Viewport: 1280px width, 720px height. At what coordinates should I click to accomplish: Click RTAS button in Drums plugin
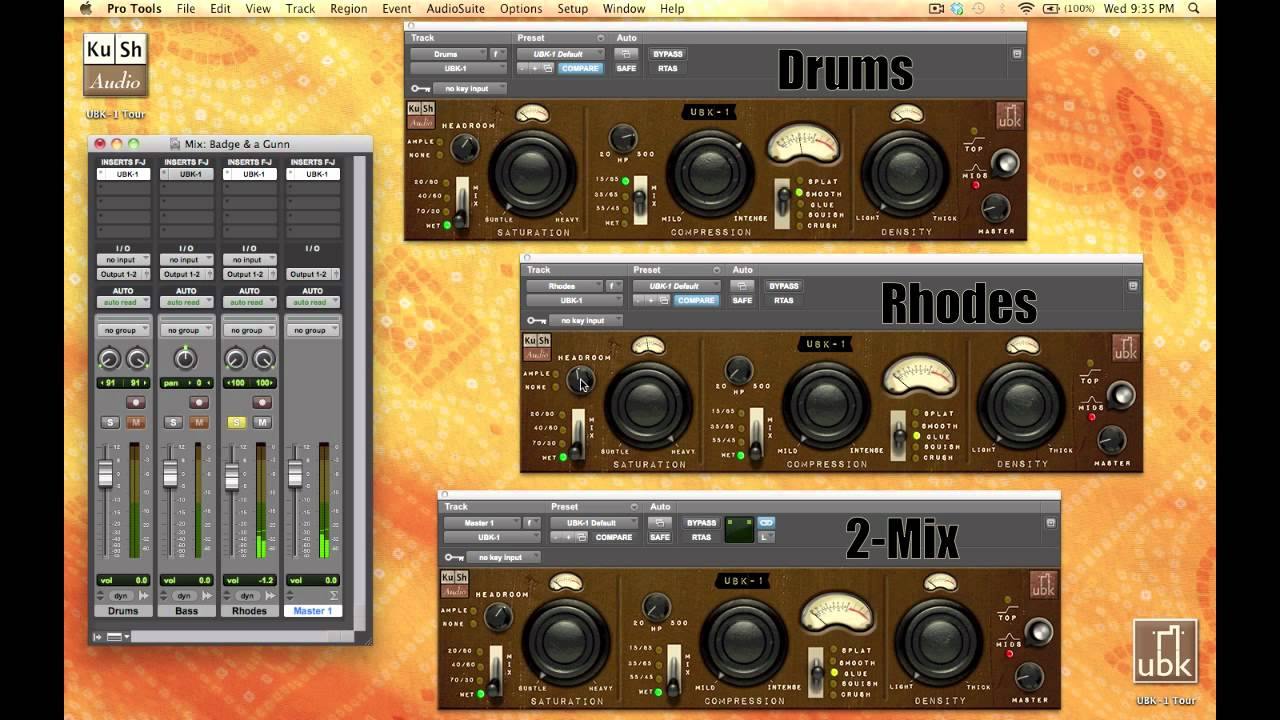coord(667,69)
